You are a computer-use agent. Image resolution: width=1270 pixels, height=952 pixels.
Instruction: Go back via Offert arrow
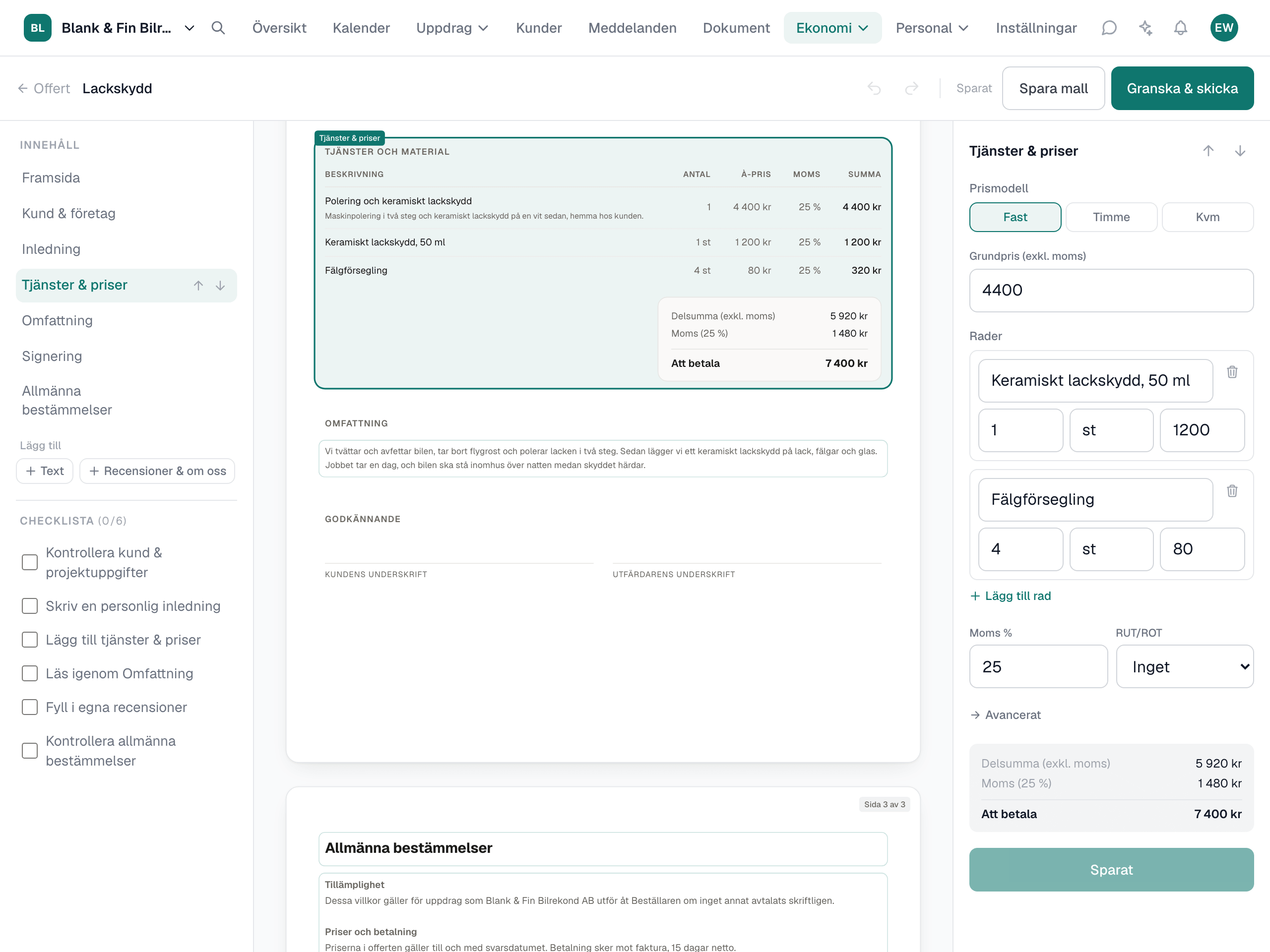tap(44, 88)
